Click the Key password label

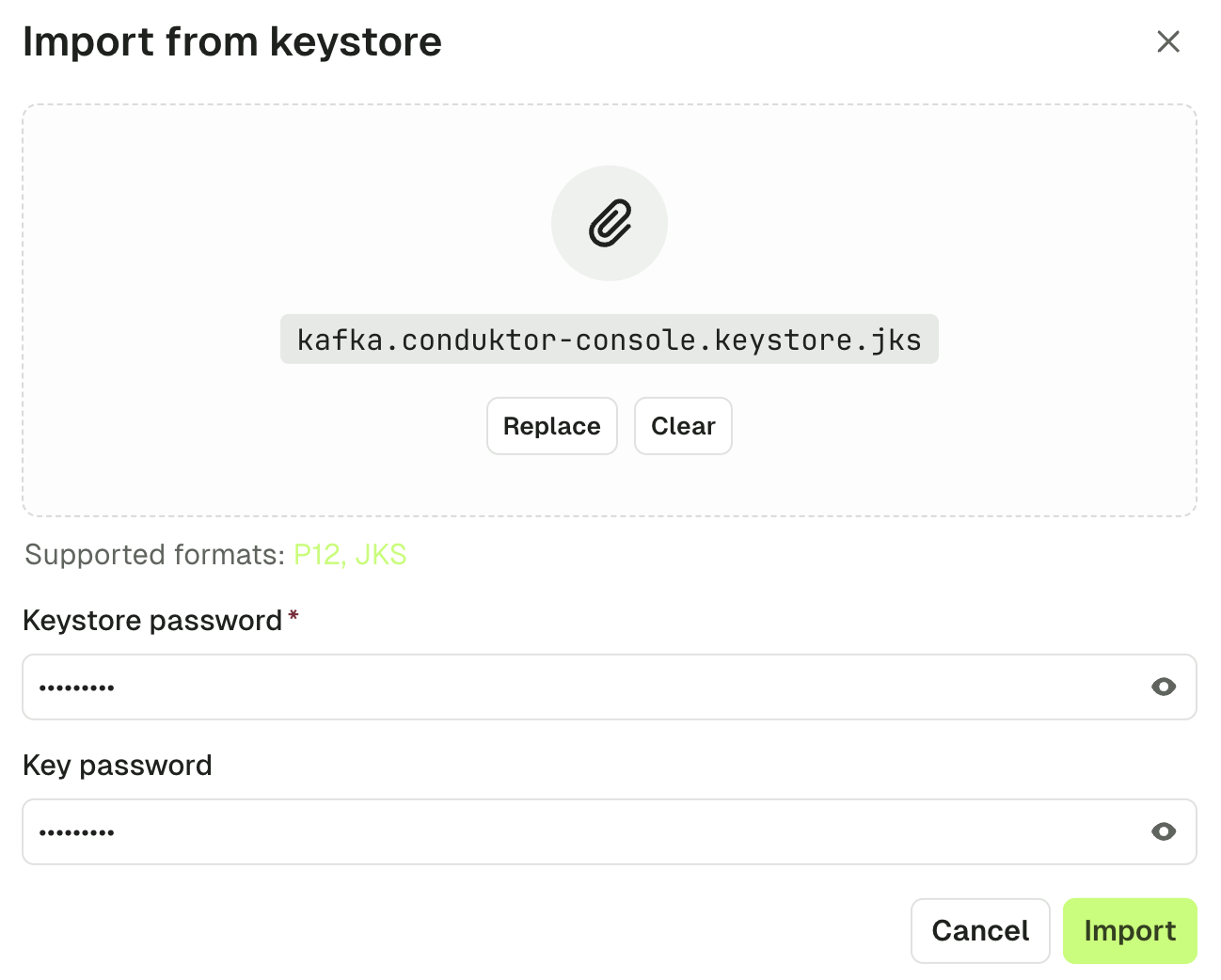point(118,766)
